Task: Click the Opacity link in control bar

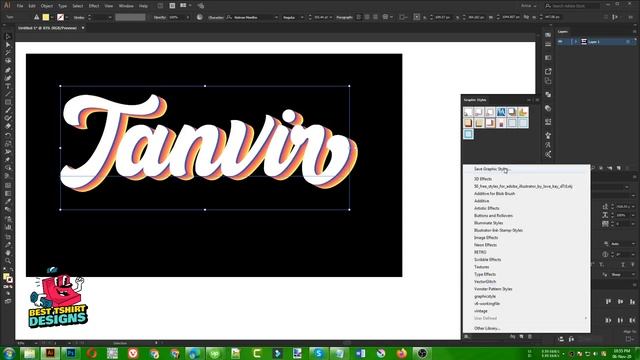Action: pos(160,17)
